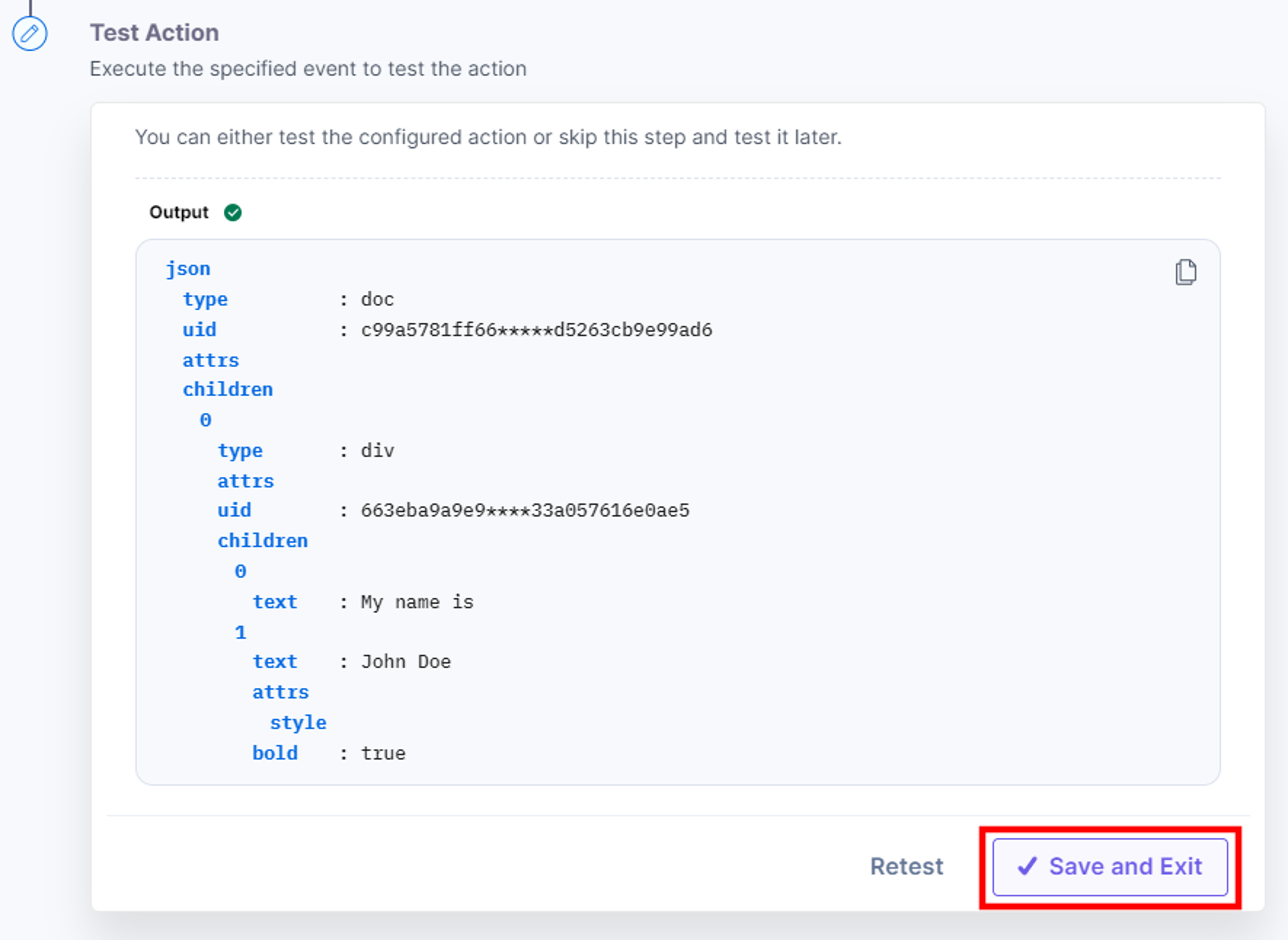Click the text value John Doe
Viewport: 1288px width, 940px height.
coord(406,662)
